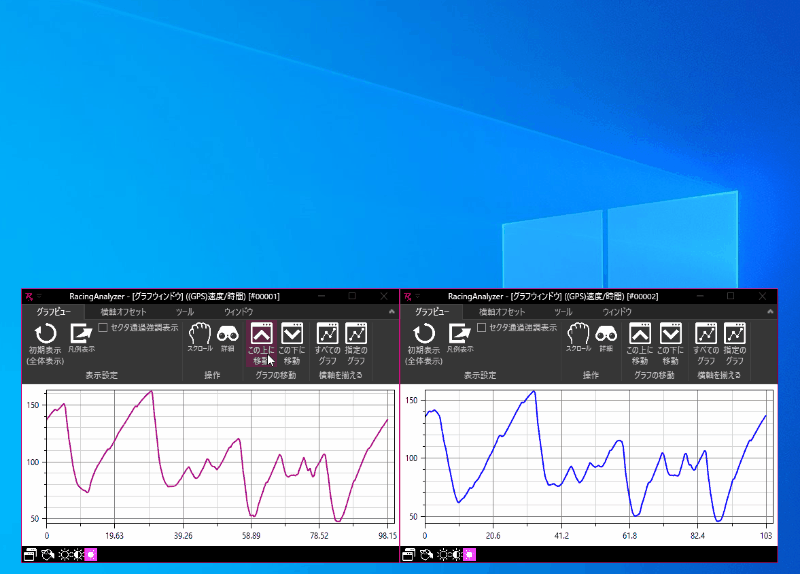
Task: Select 詳細 binoculars tool in left window
Action: click(x=227, y=334)
